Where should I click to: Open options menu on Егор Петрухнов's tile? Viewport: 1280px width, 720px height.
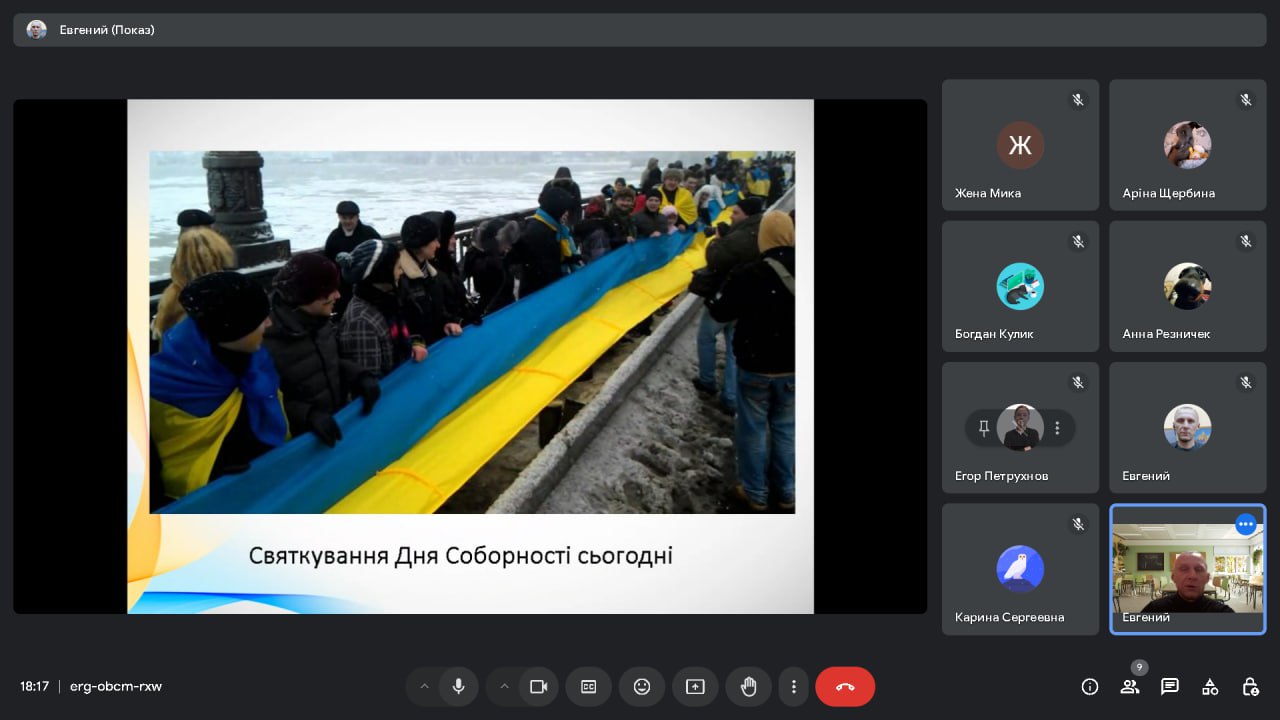click(x=1057, y=428)
